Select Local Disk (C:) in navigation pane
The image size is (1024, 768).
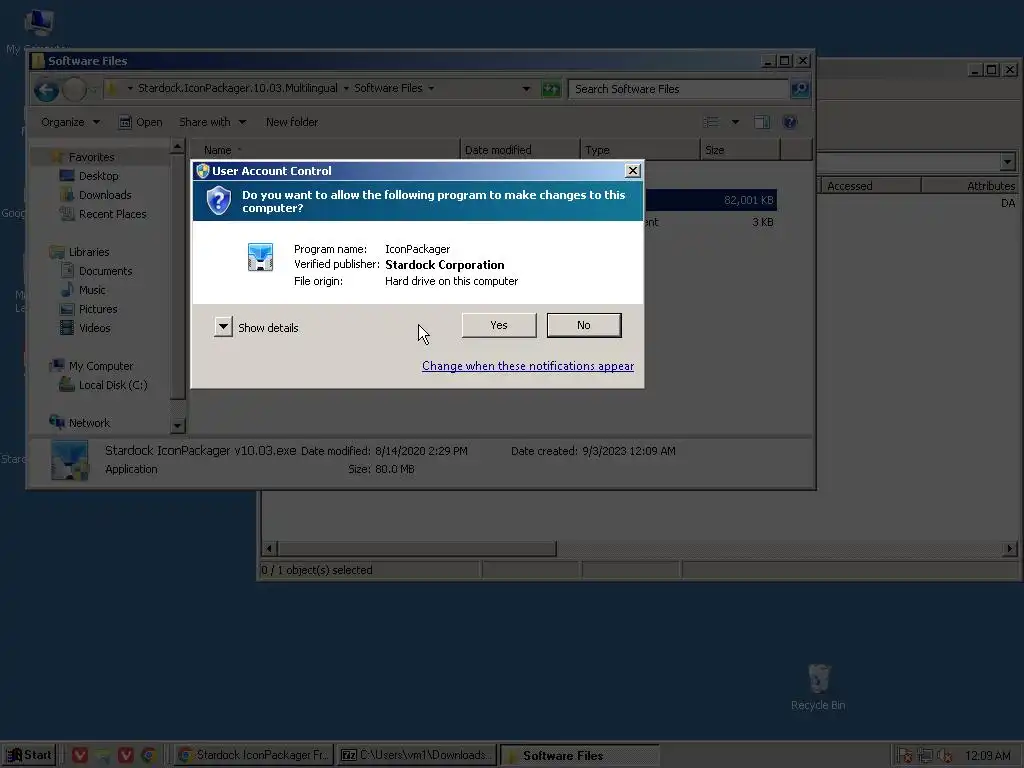tap(113, 385)
